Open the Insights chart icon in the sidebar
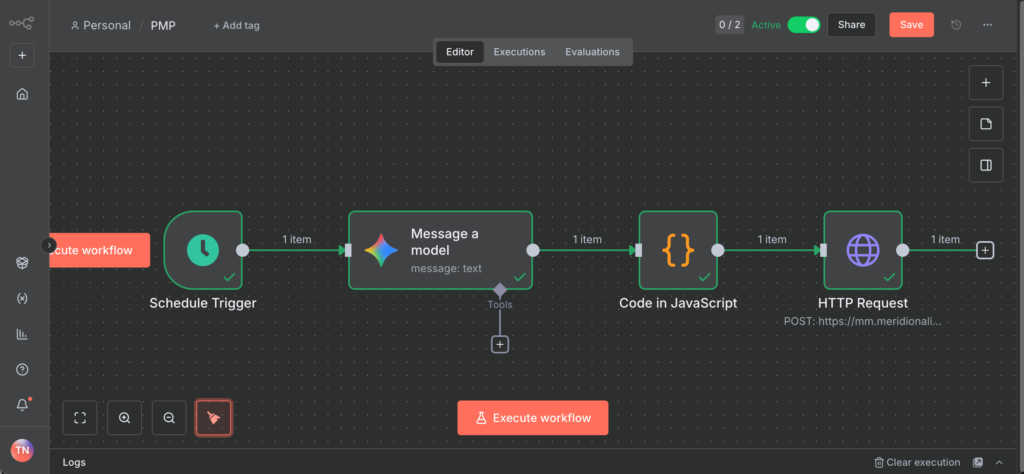Screen dimensions: 1024x474 (22, 335)
